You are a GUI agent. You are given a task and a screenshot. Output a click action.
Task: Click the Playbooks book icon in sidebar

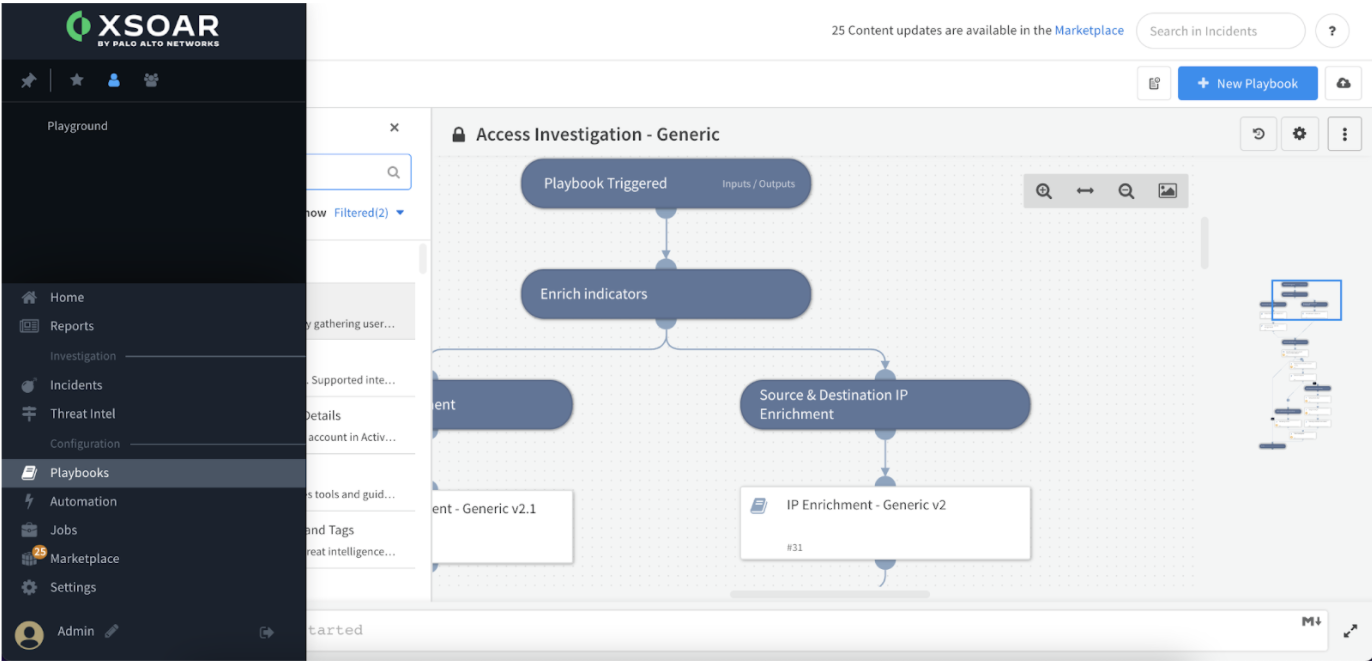(29, 473)
